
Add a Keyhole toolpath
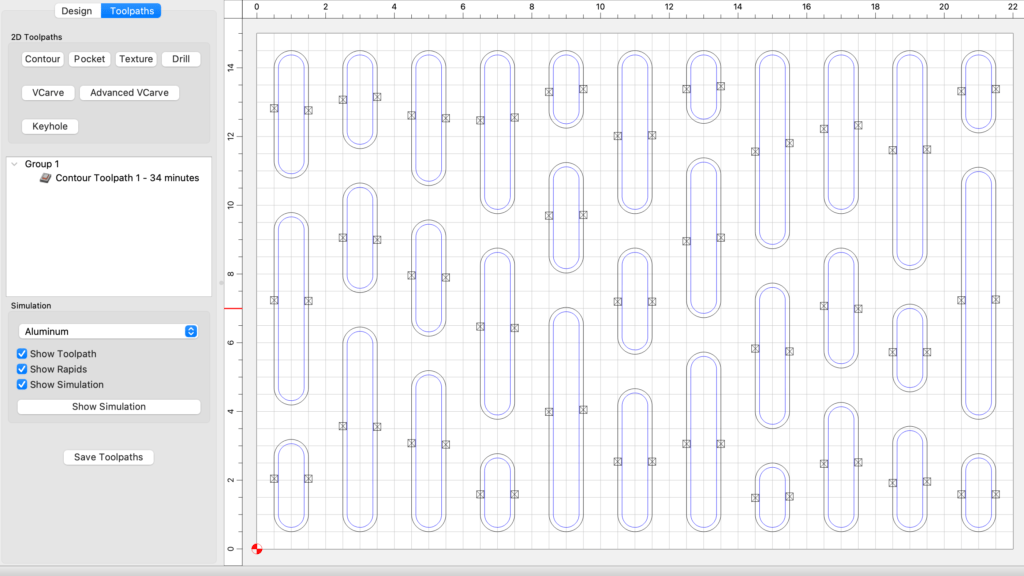50,127
